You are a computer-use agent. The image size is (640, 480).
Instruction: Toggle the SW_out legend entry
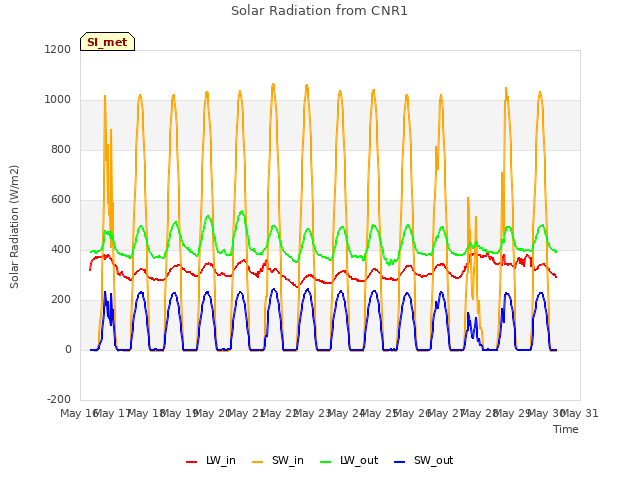tap(424, 460)
